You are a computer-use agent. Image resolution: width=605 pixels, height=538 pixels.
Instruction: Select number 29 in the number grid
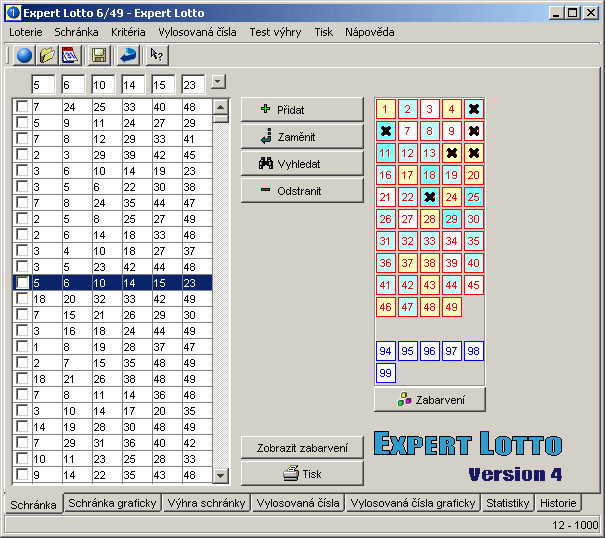[451, 219]
